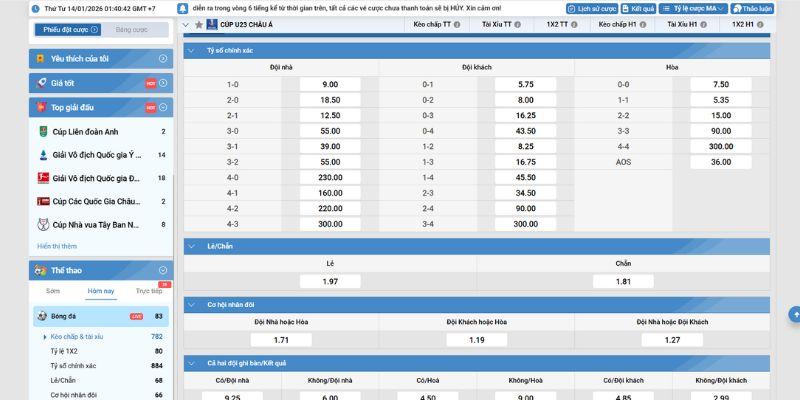This screenshot has width=800, height=400.
Task: Click Cúp Các Quốc Gia Châu icon
Action: click(43, 202)
